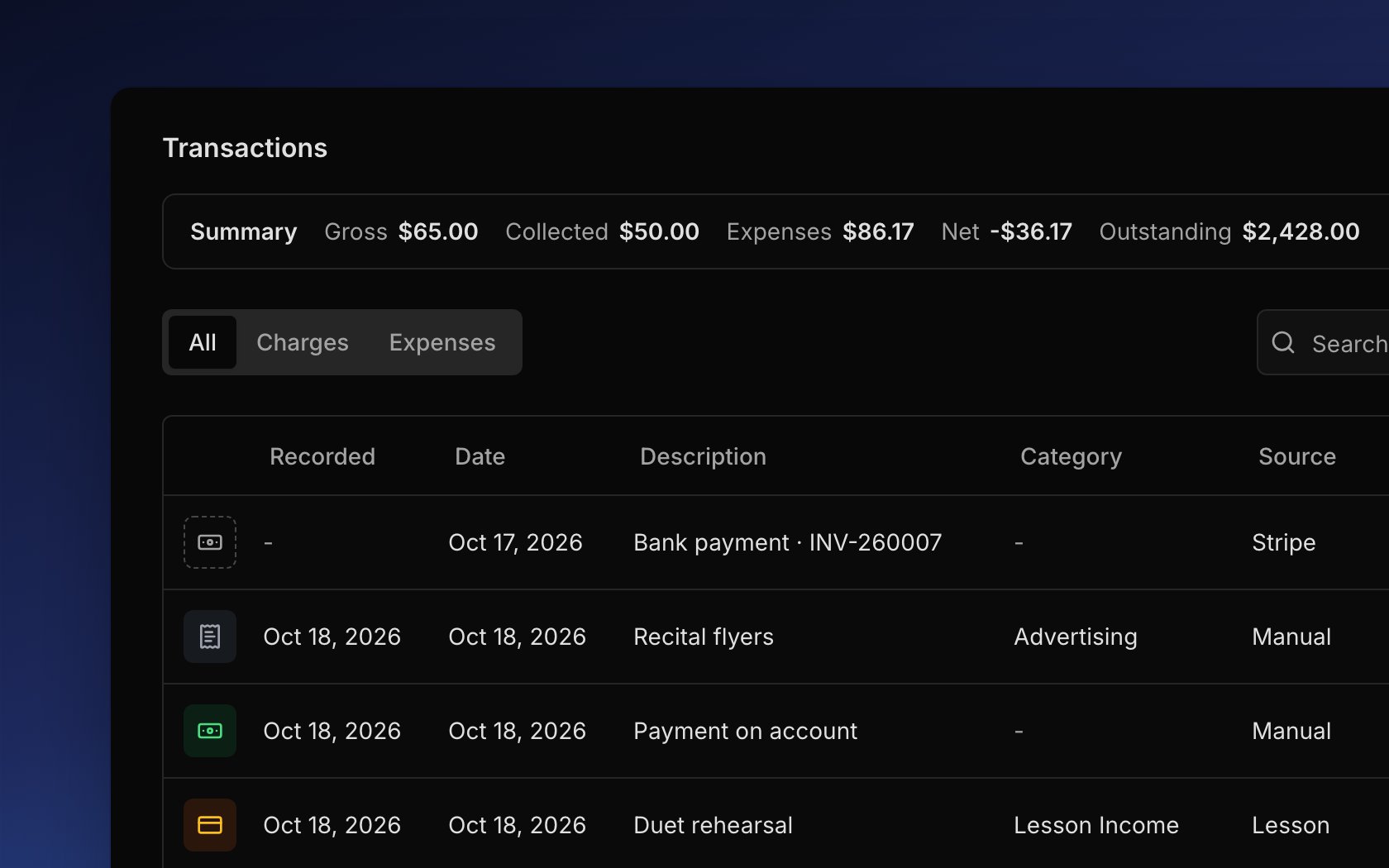The height and width of the screenshot is (868, 1389).
Task: Click the Transactions heading
Action: 245,148
